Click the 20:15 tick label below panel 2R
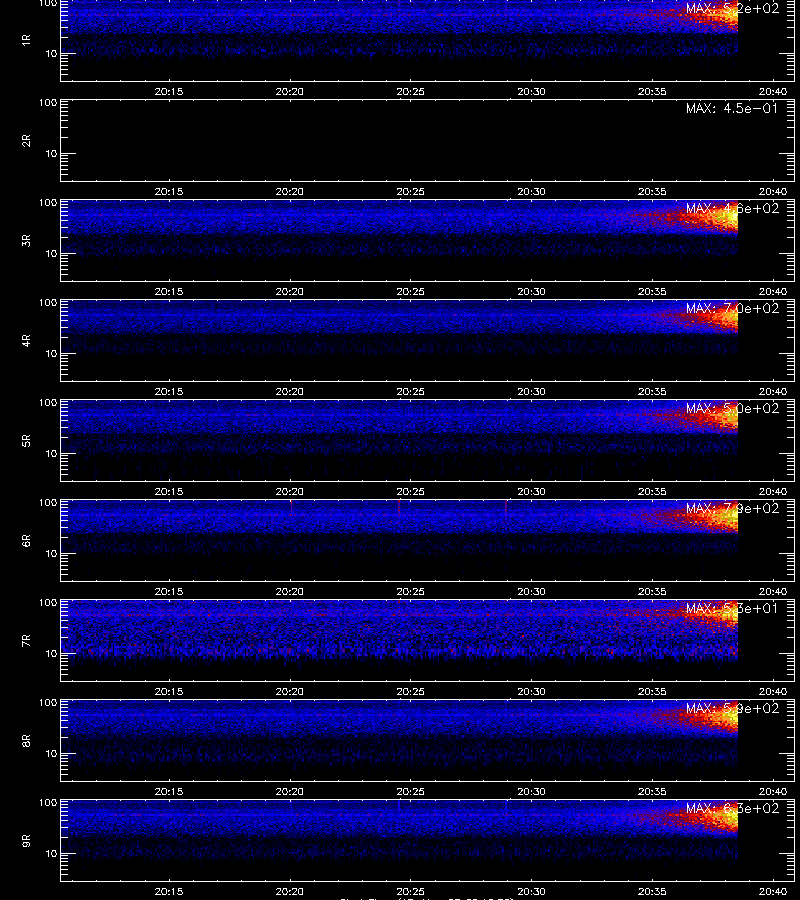This screenshot has width=800, height=900. [x=169, y=191]
